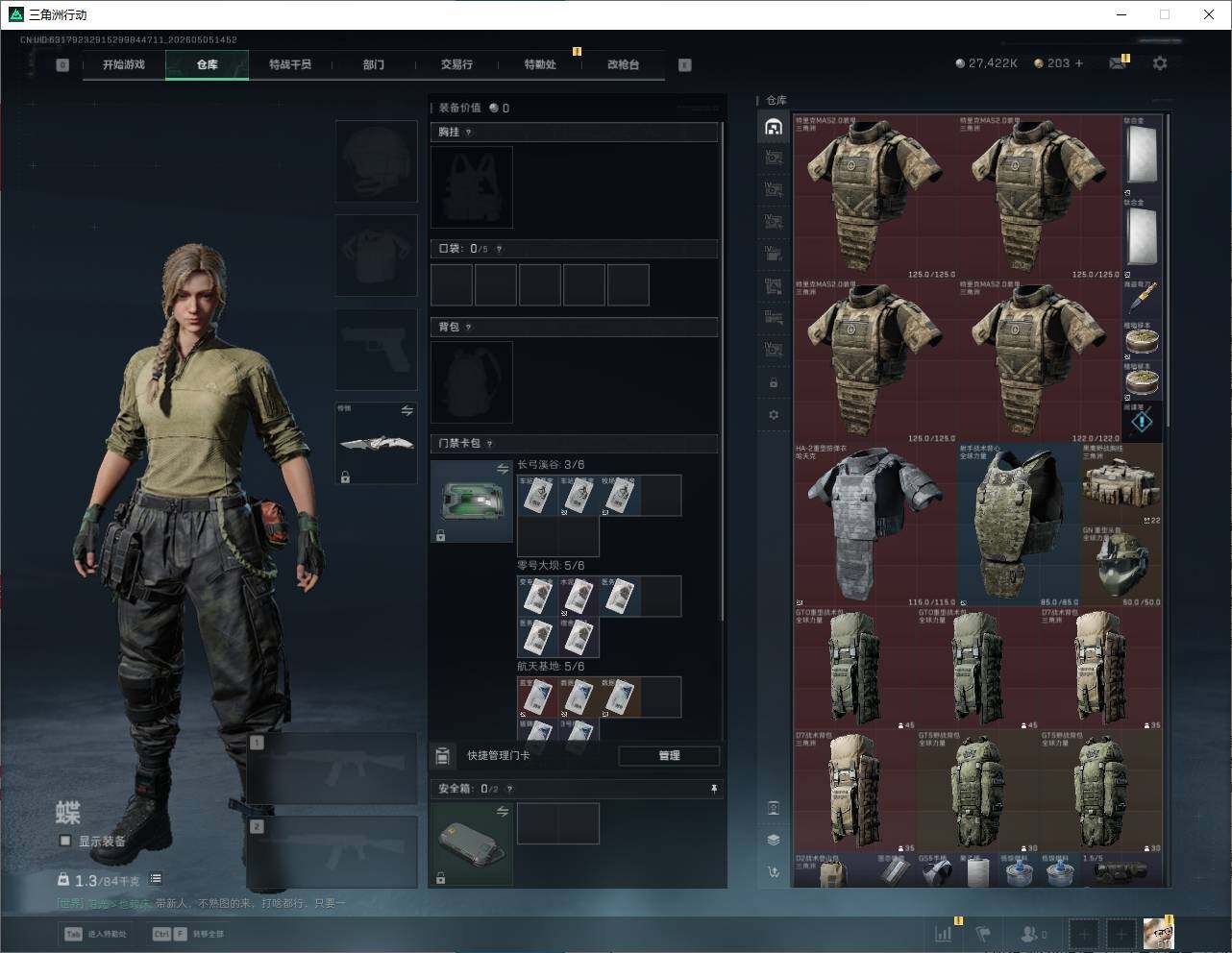Open the 部门 tab
Image resolution: width=1232 pixels, height=953 pixels.
point(374,64)
